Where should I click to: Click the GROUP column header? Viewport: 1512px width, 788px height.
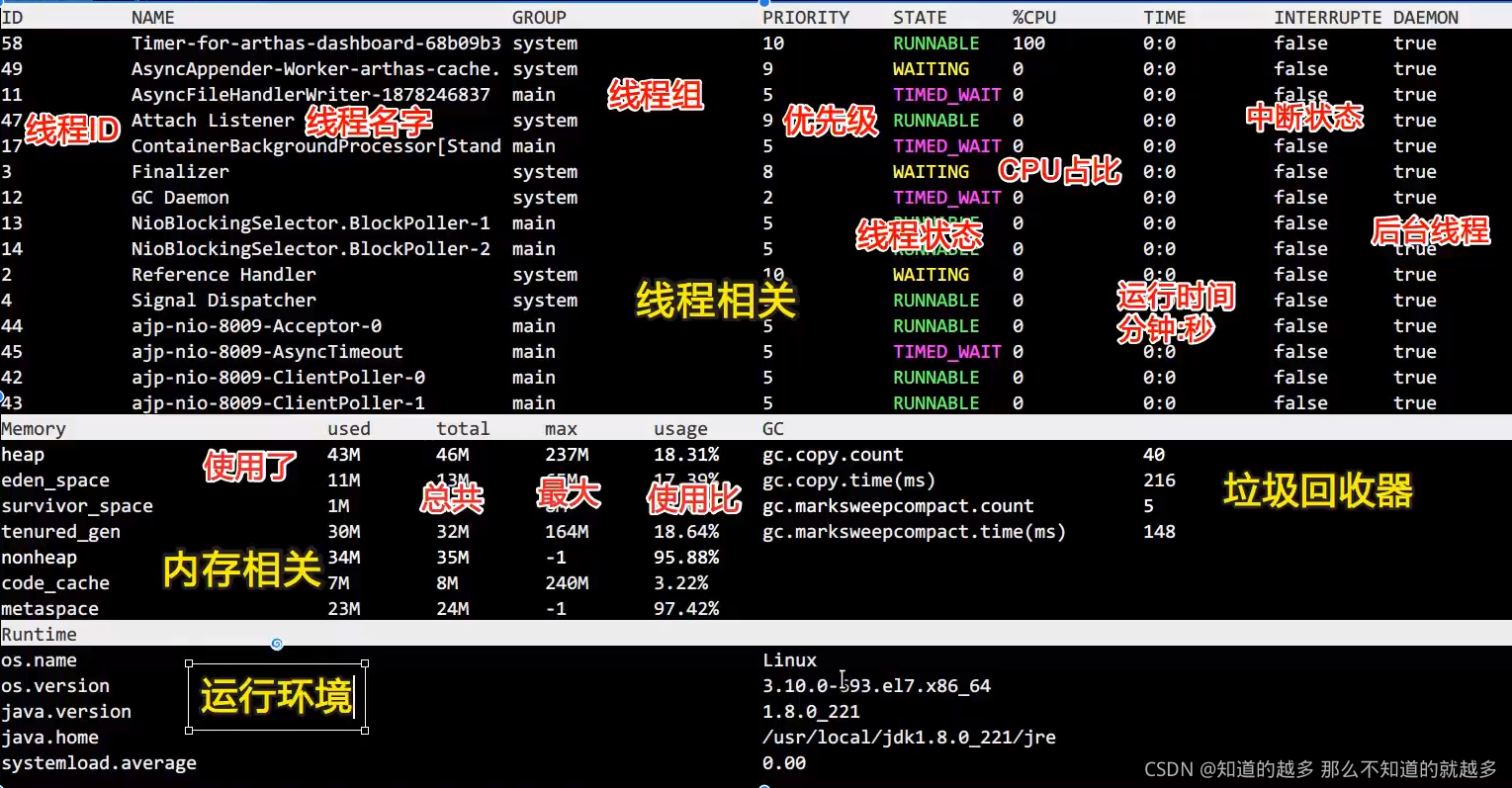click(x=539, y=18)
